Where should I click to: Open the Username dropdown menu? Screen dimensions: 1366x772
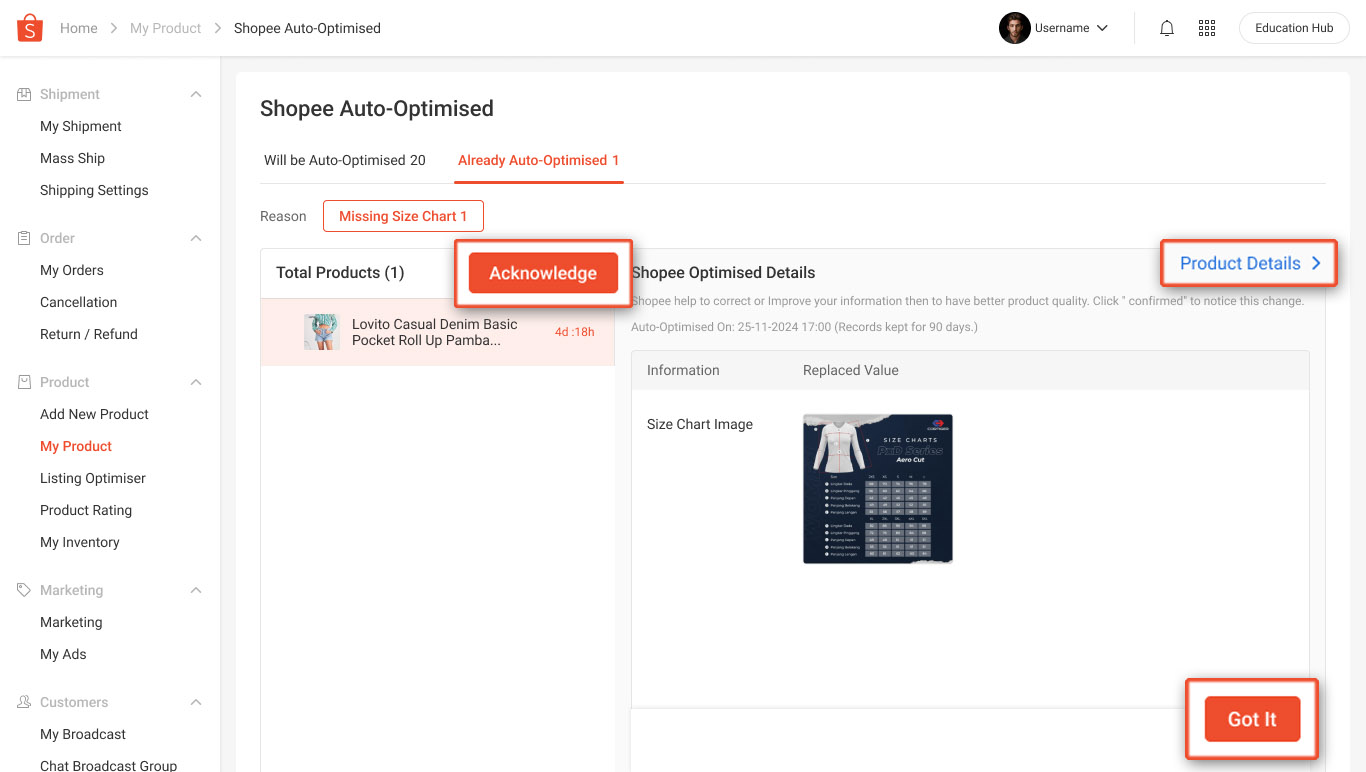(1072, 28)
